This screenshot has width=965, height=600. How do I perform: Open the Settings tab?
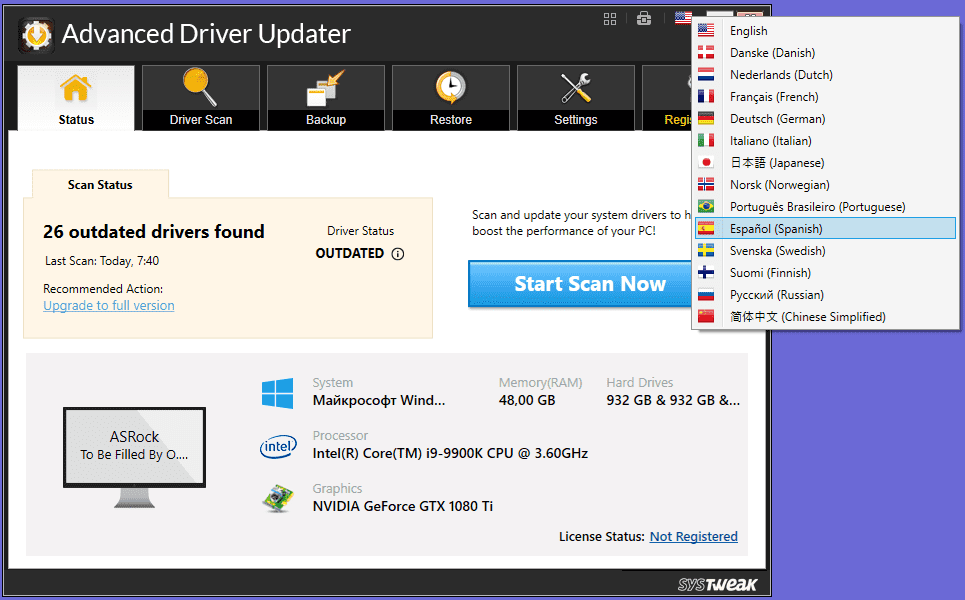click(575, 98)
